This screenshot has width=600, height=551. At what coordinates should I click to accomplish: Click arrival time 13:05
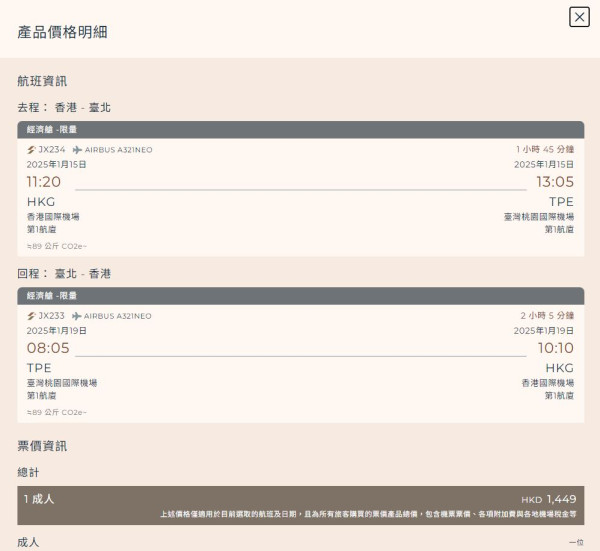pos(555,182)
